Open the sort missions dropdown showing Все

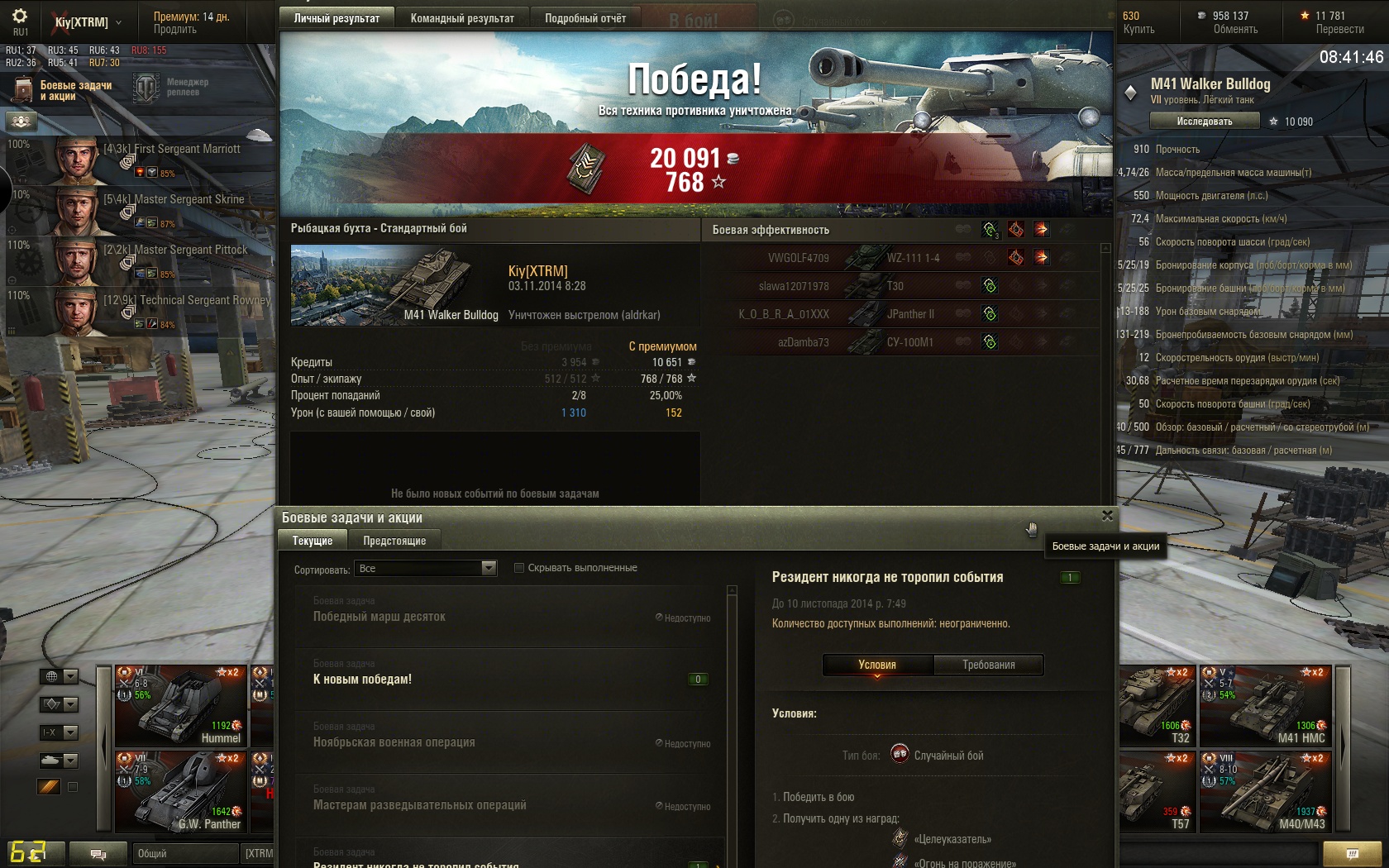425,568
